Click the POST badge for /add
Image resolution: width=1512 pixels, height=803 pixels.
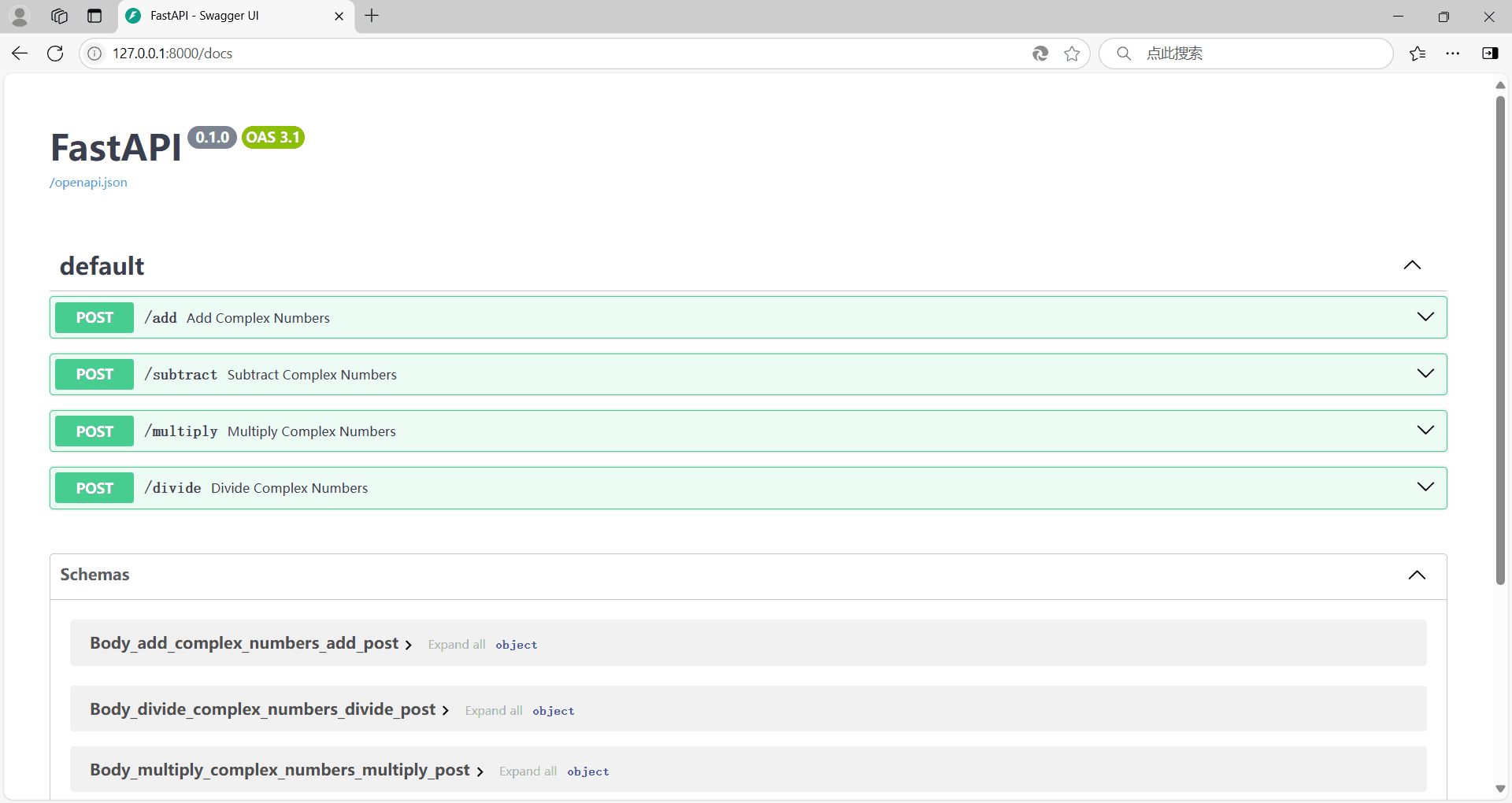[x=94, y=318]
